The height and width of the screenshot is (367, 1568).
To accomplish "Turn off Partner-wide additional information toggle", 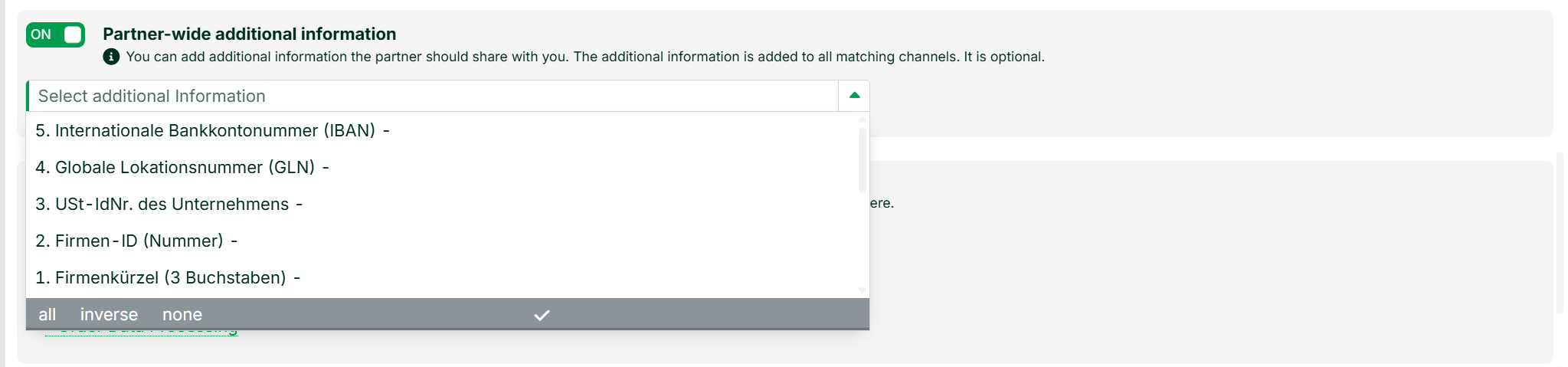I will coord(55,34).
